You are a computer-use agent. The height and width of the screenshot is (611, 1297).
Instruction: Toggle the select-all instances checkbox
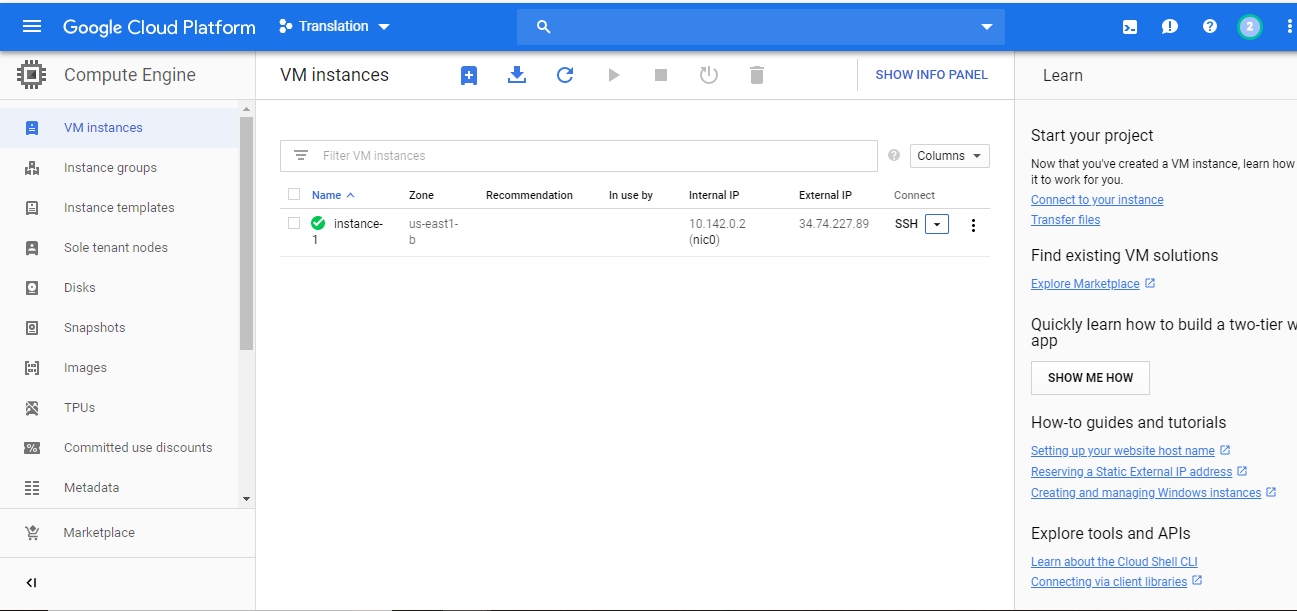click(294, 194)
